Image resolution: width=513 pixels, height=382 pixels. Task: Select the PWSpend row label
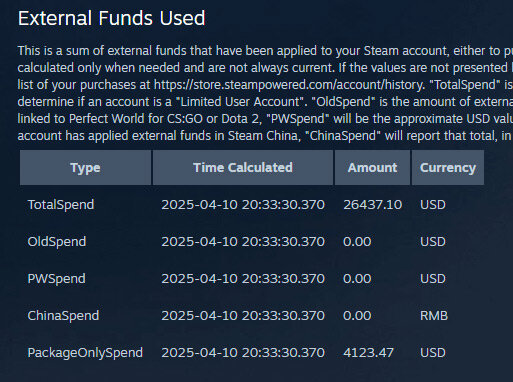coord(56,279)
